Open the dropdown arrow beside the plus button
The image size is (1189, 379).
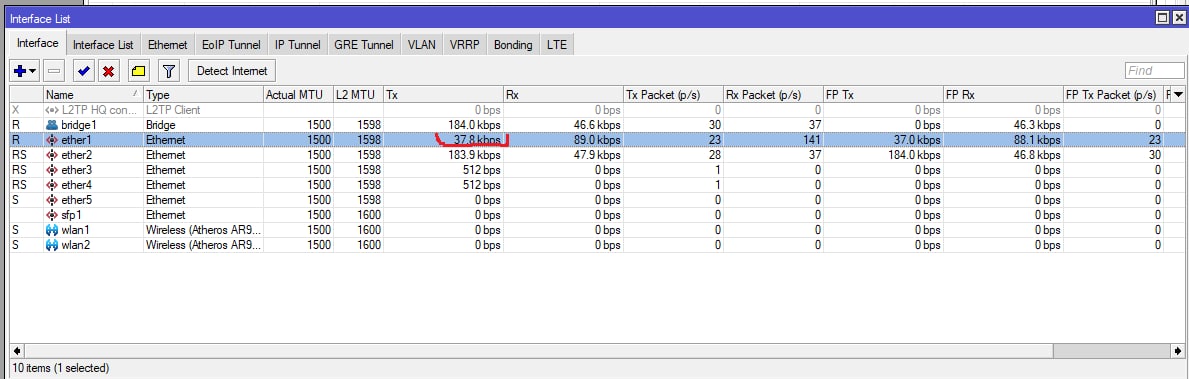[33, 70]
